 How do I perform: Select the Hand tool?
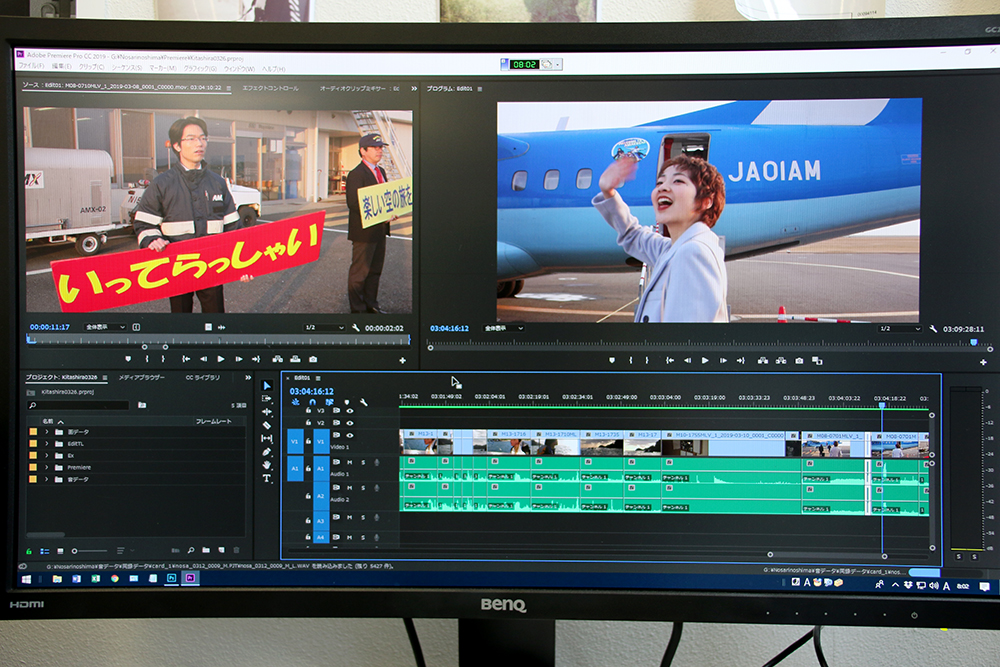tap(267, 465)
